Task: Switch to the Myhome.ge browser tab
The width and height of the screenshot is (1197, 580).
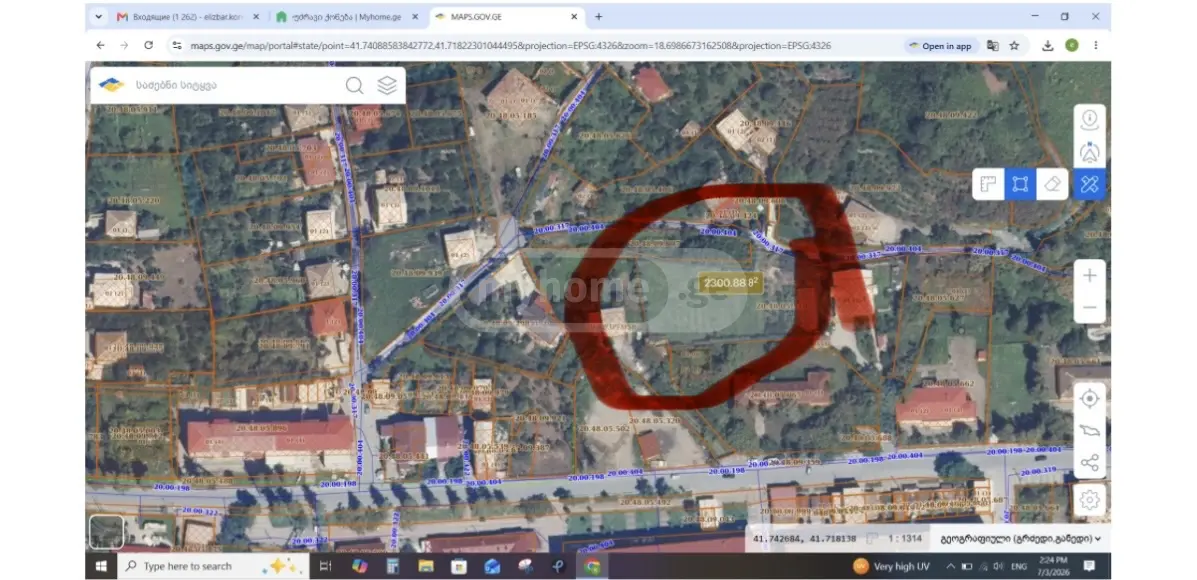Action: pyautogui.click(x=347, y=16)
